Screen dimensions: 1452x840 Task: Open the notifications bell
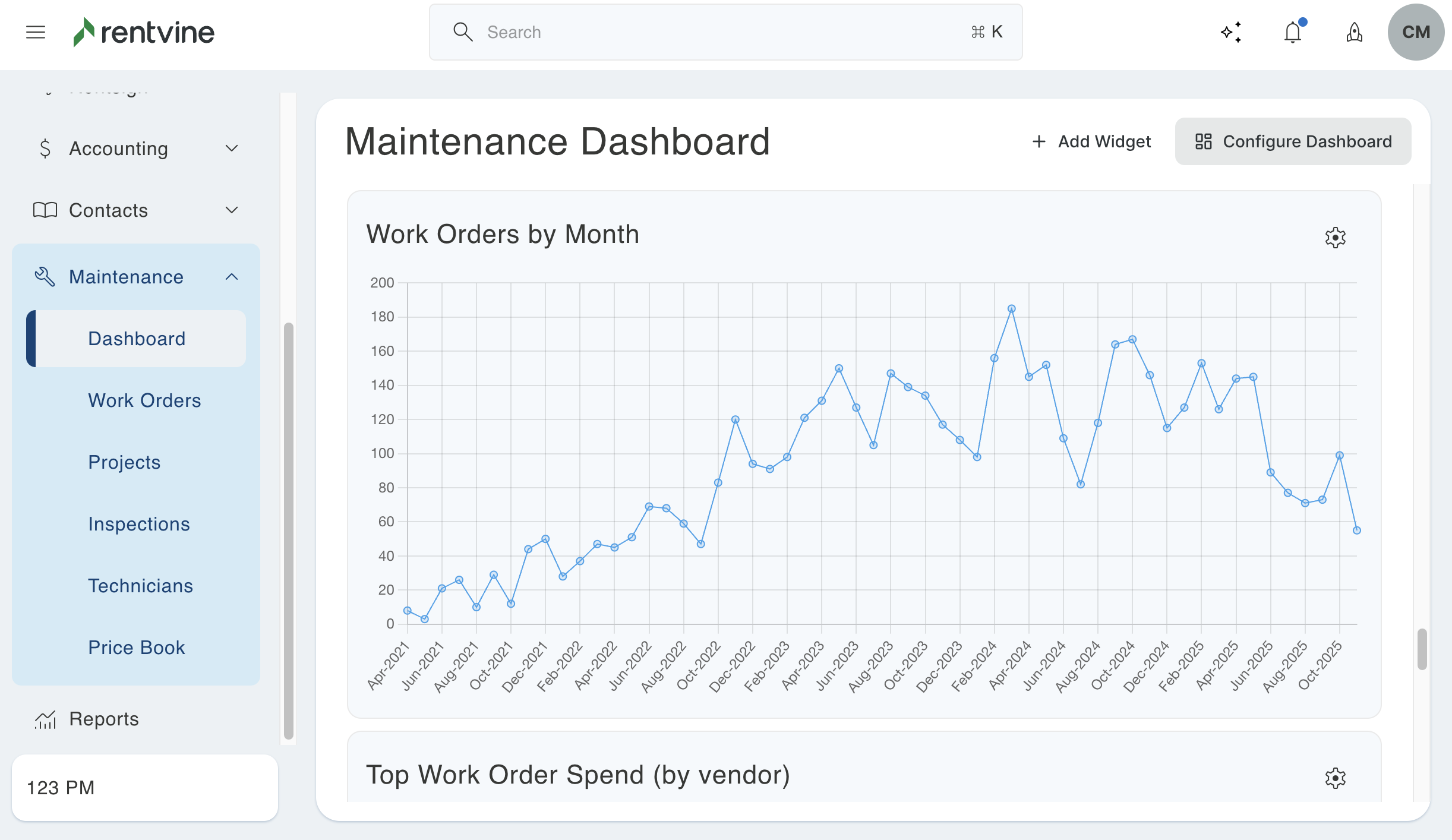[1293, 32]
